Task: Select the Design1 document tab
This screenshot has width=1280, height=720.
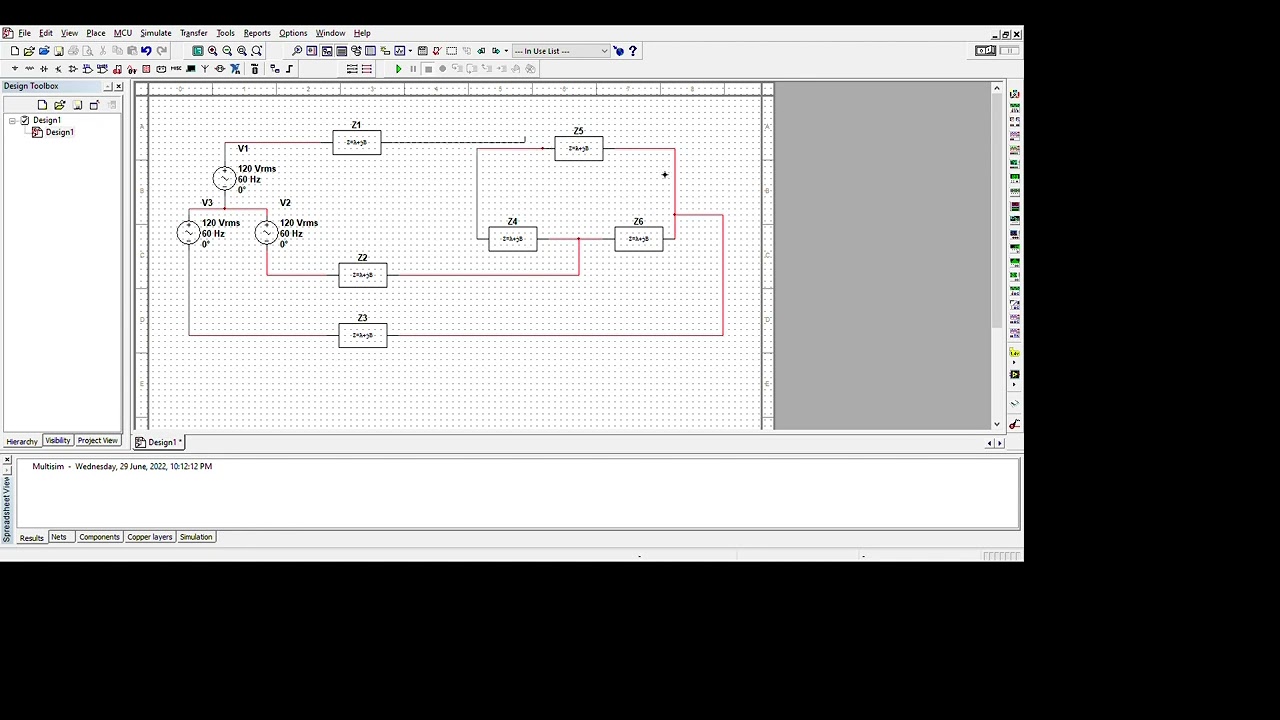Action: coord(160,442)
